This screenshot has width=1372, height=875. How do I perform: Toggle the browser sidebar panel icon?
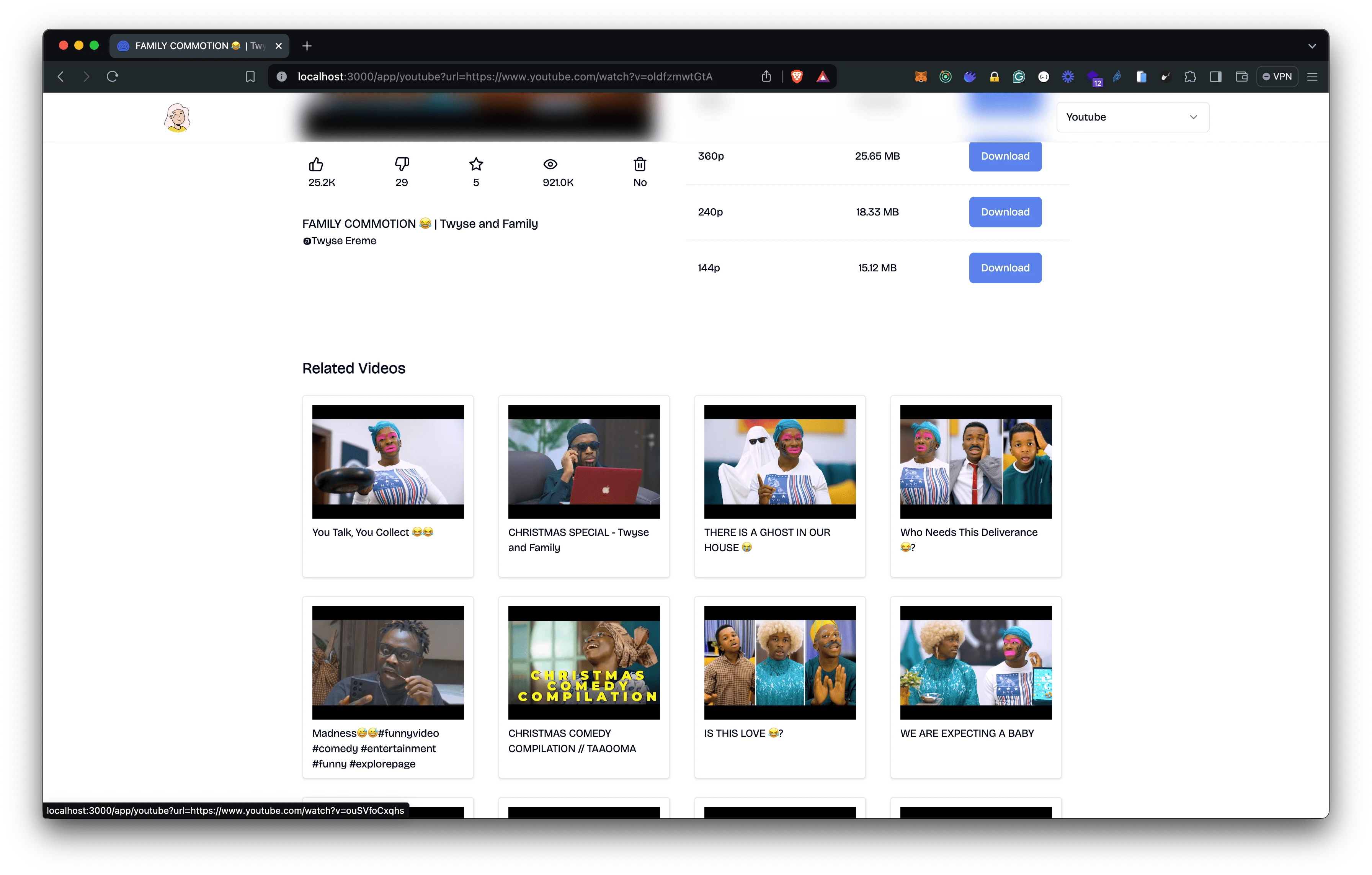pos(1216,76)
